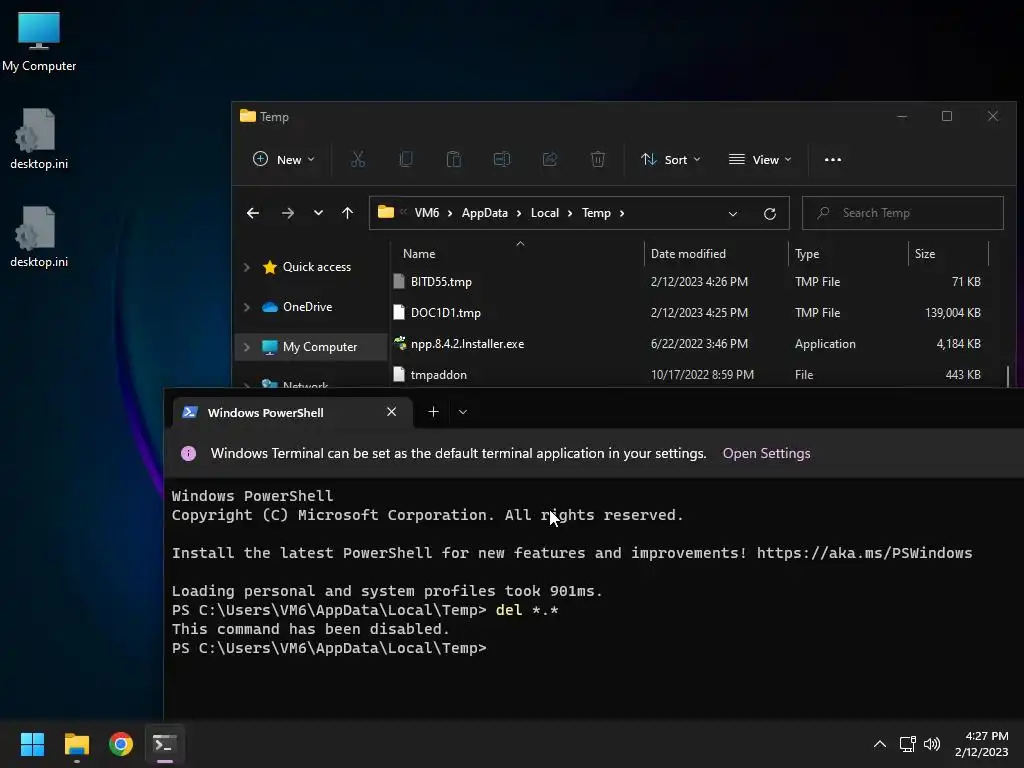
Task: Select Quick access in the sidebar
Action: click(317, 266)
